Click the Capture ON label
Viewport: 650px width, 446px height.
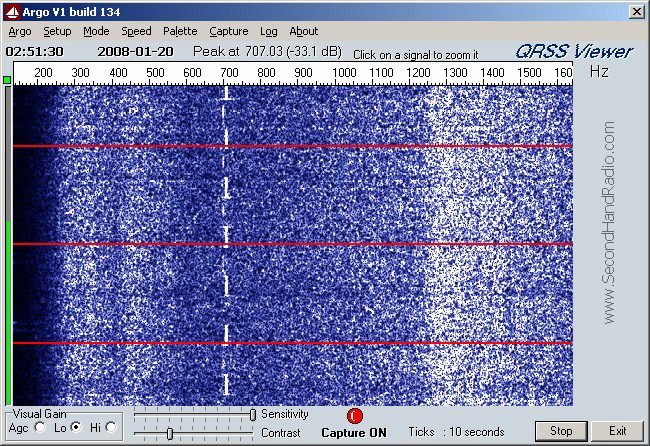354,433
